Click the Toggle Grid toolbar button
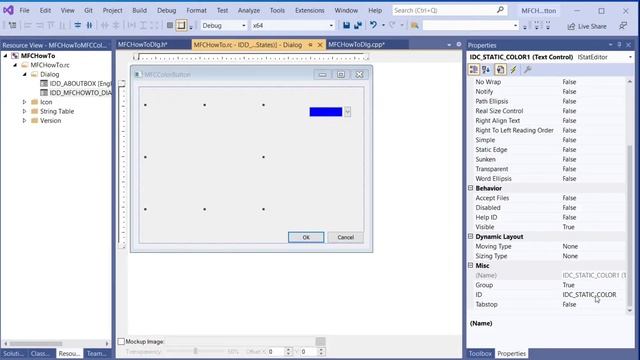640x360 pixels. click(170, 25)
